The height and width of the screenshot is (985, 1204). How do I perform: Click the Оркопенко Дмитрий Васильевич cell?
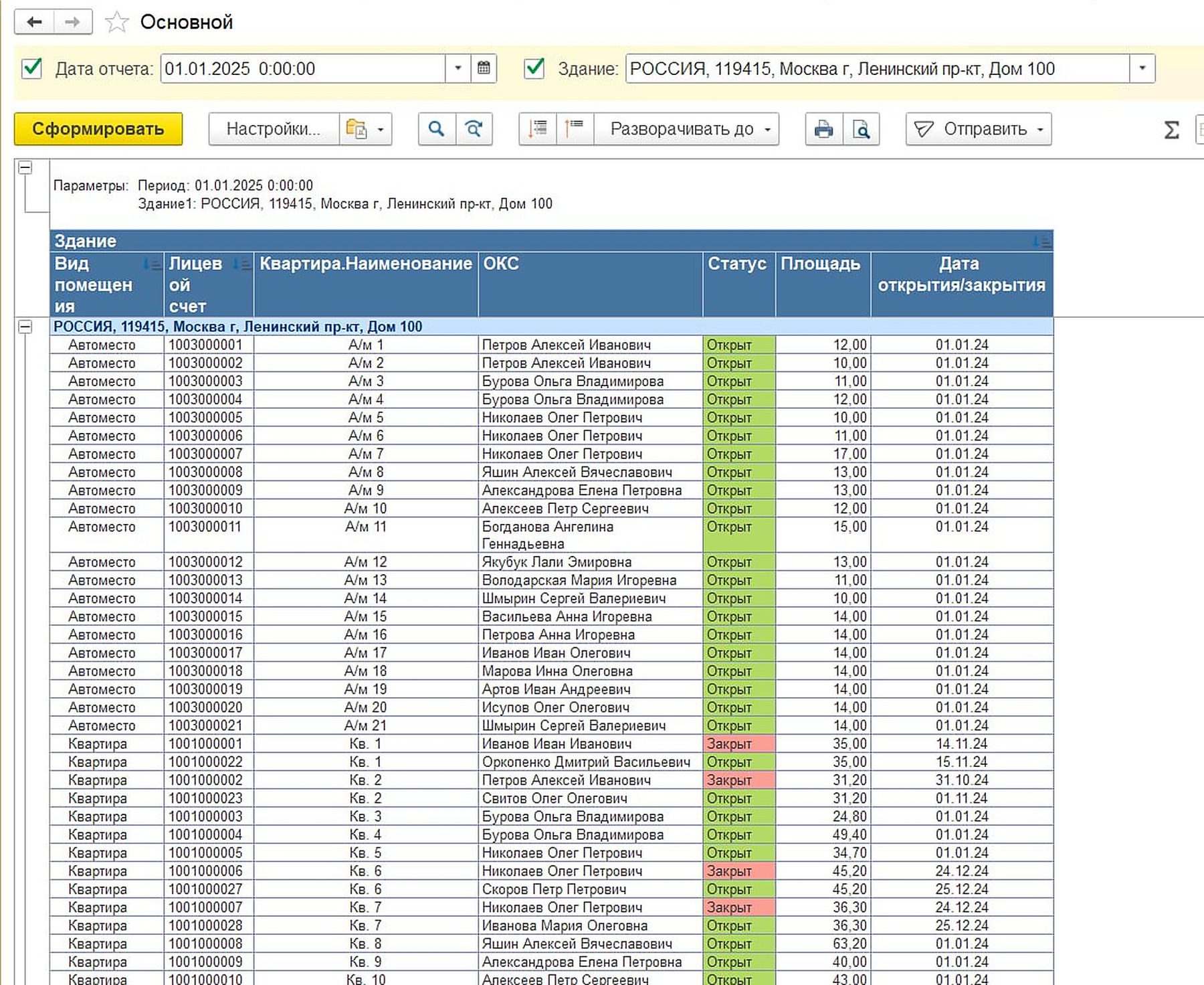[x=591, y=762]
